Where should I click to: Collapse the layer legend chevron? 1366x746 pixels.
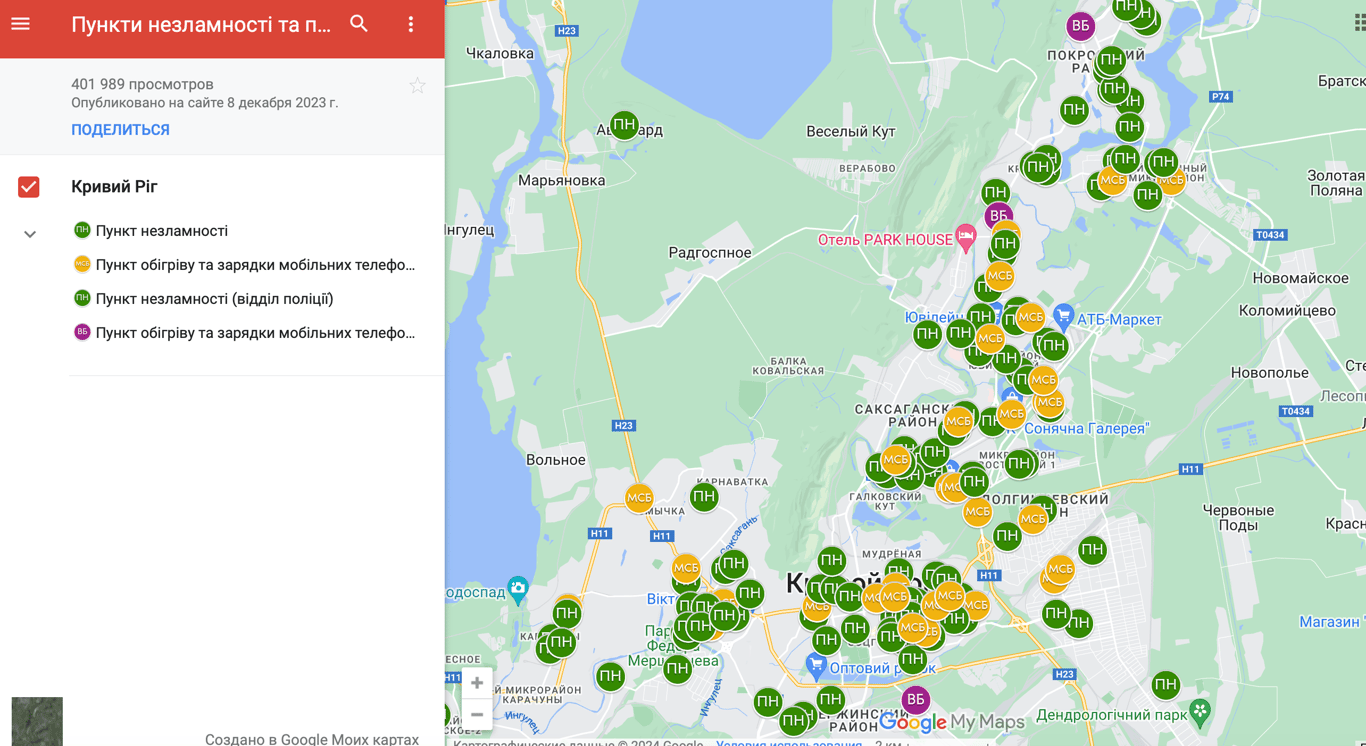point(30,234)
